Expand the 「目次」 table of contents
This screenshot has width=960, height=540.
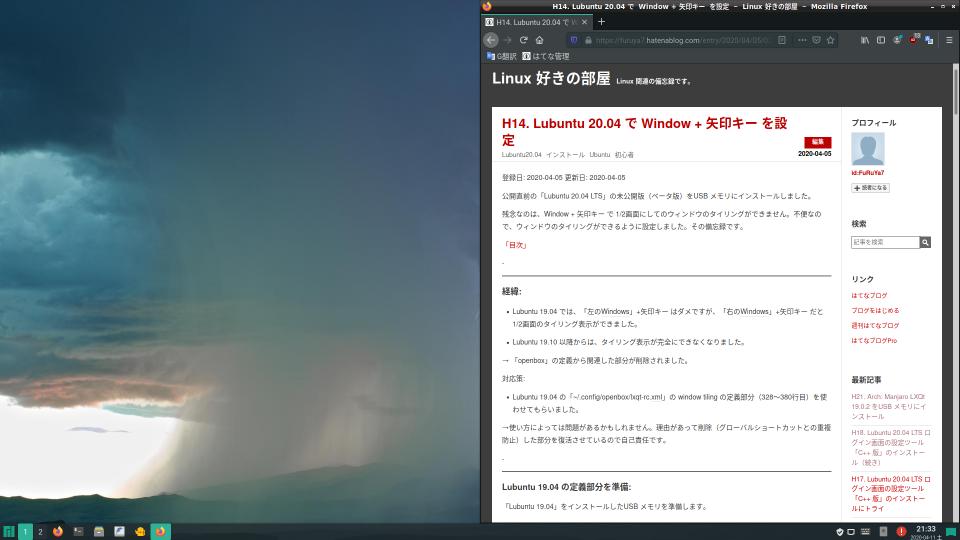click(x=515, y=245)
